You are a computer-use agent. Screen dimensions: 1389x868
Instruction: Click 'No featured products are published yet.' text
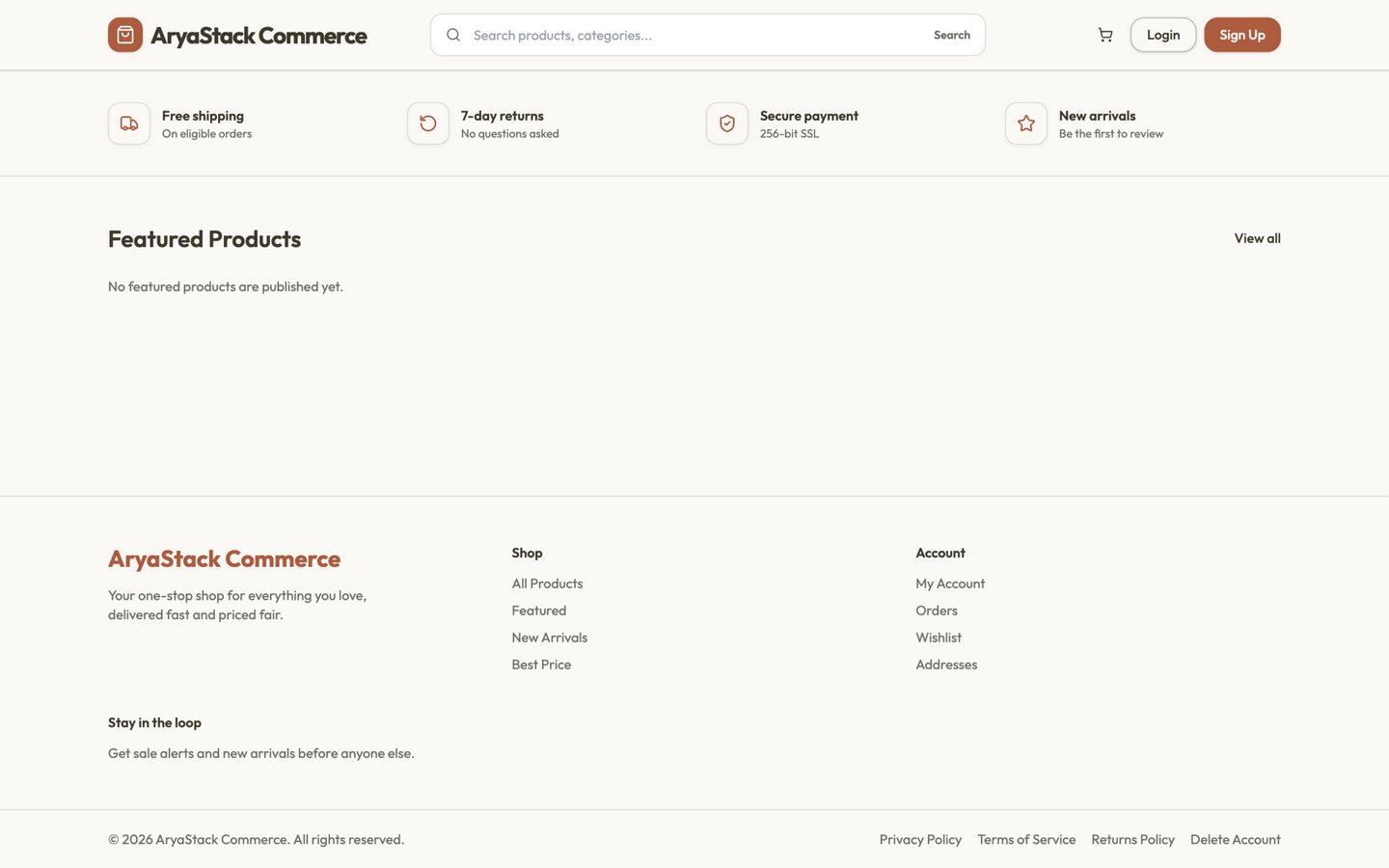coord(226,286)
